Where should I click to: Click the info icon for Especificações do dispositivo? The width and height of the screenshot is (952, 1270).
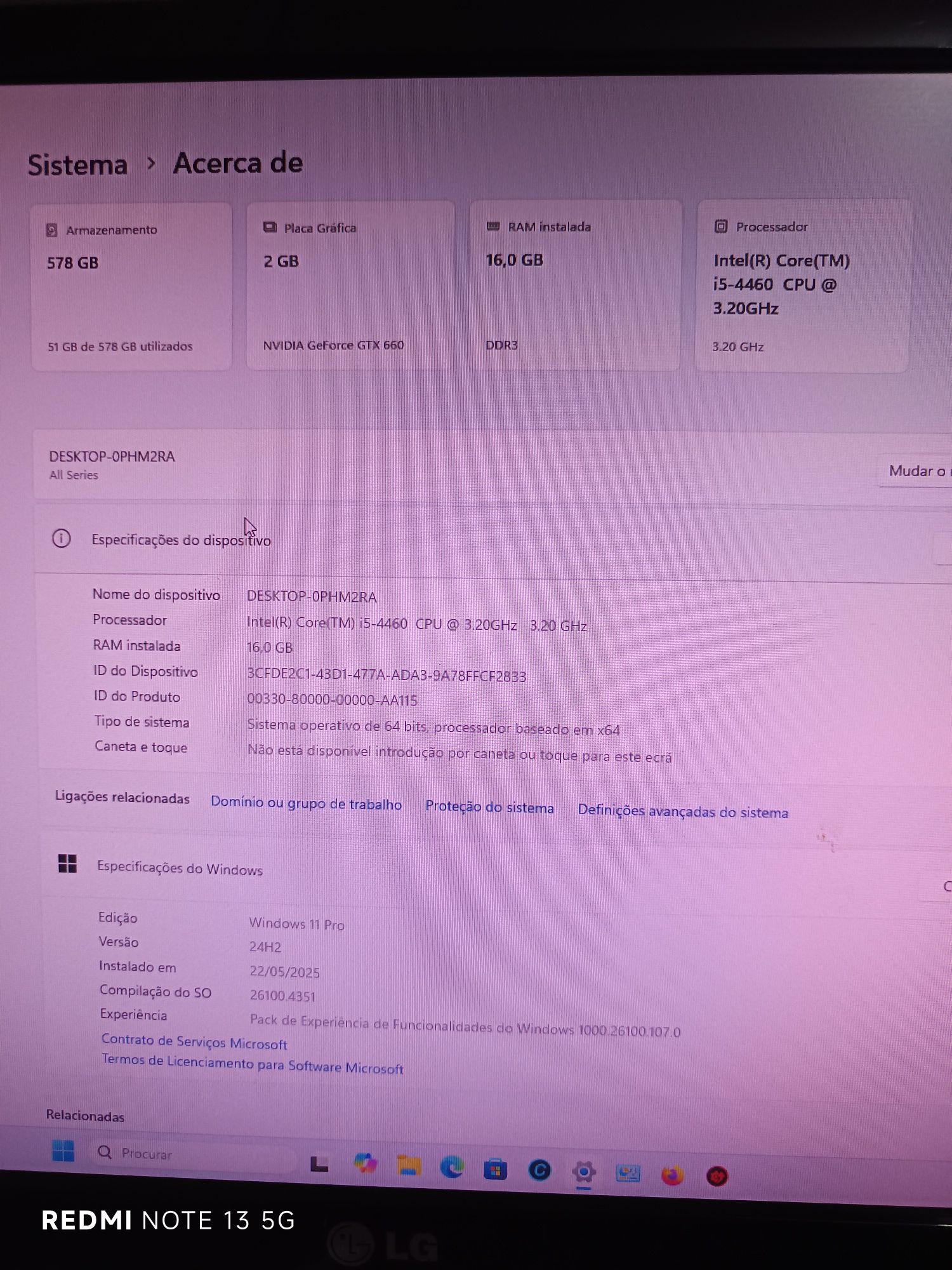(x=62, y=539)
